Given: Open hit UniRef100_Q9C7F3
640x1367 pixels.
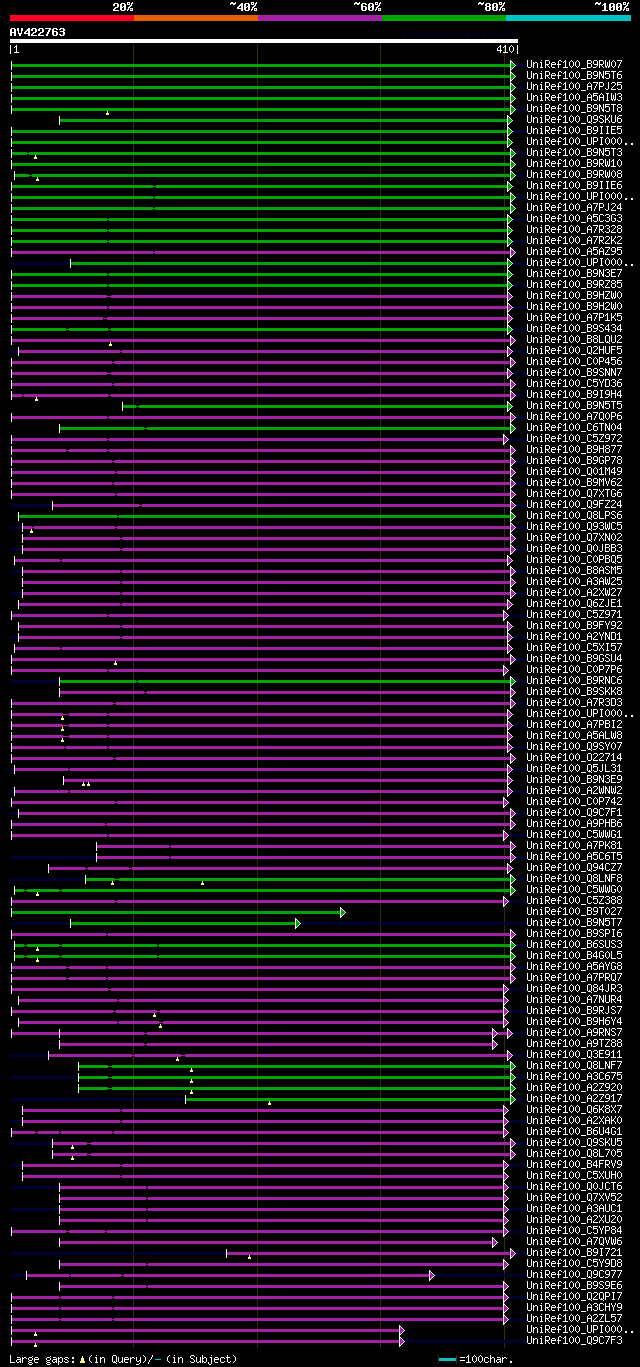Looking at the screenshot, I should coord(574,1341).
